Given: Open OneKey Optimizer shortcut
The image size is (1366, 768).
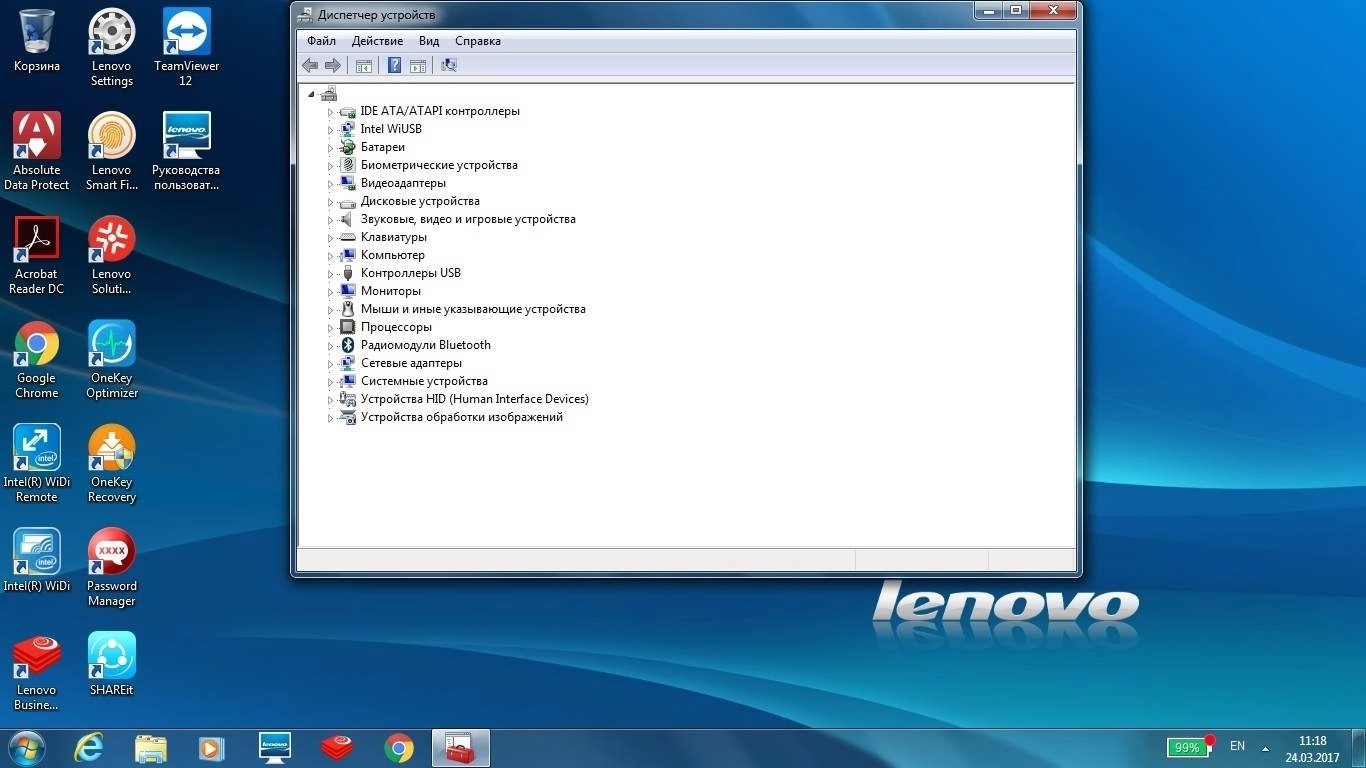Looking at the screenshot, I should 112,359.
